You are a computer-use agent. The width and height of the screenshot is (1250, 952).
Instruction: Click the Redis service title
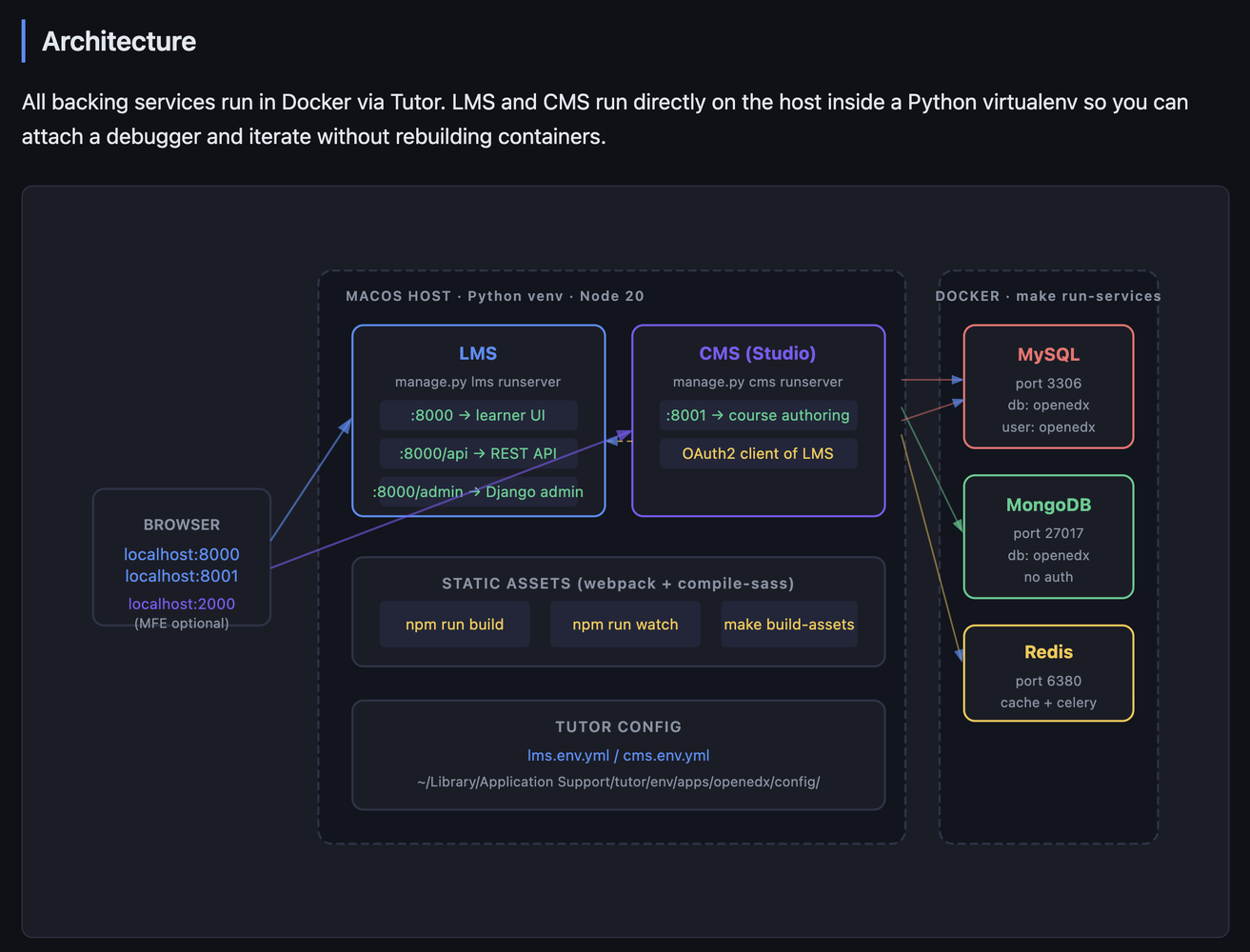pos(1048,652)
